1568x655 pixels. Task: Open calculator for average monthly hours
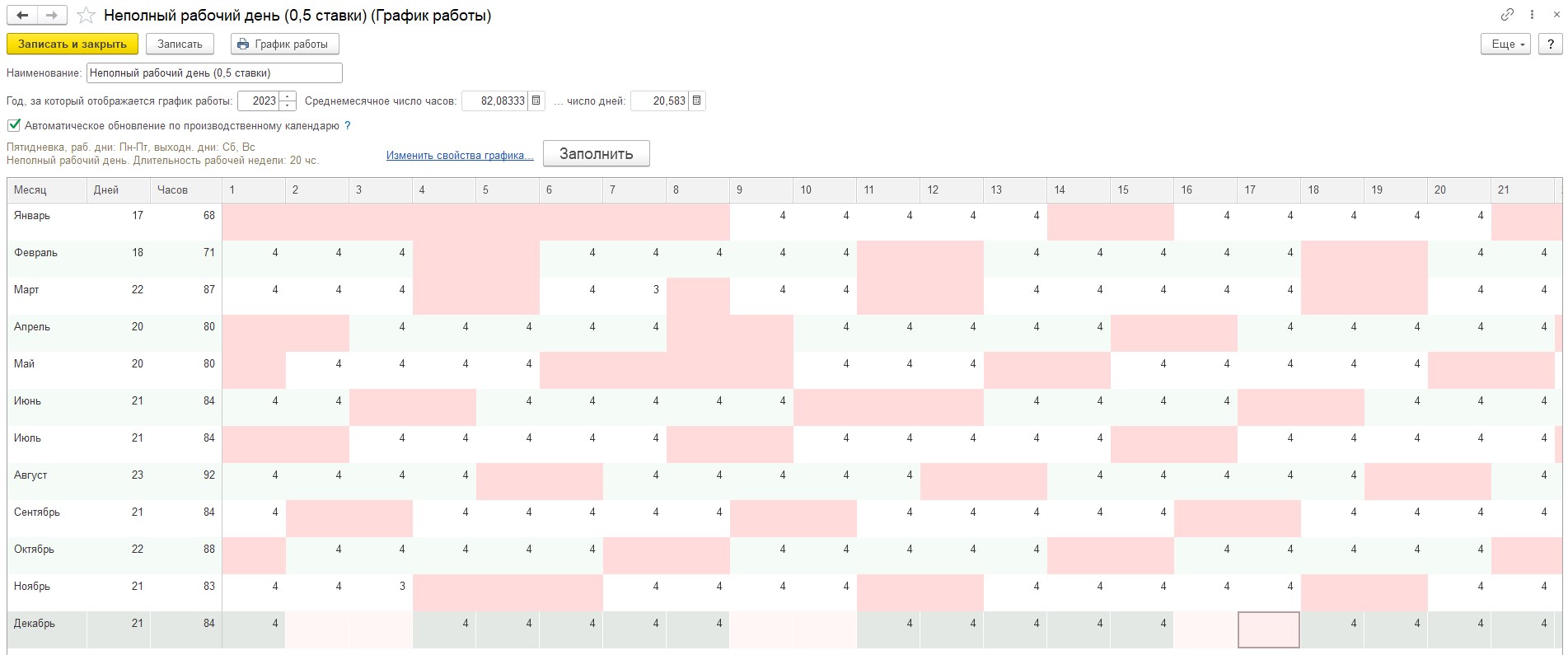[536, 101]
